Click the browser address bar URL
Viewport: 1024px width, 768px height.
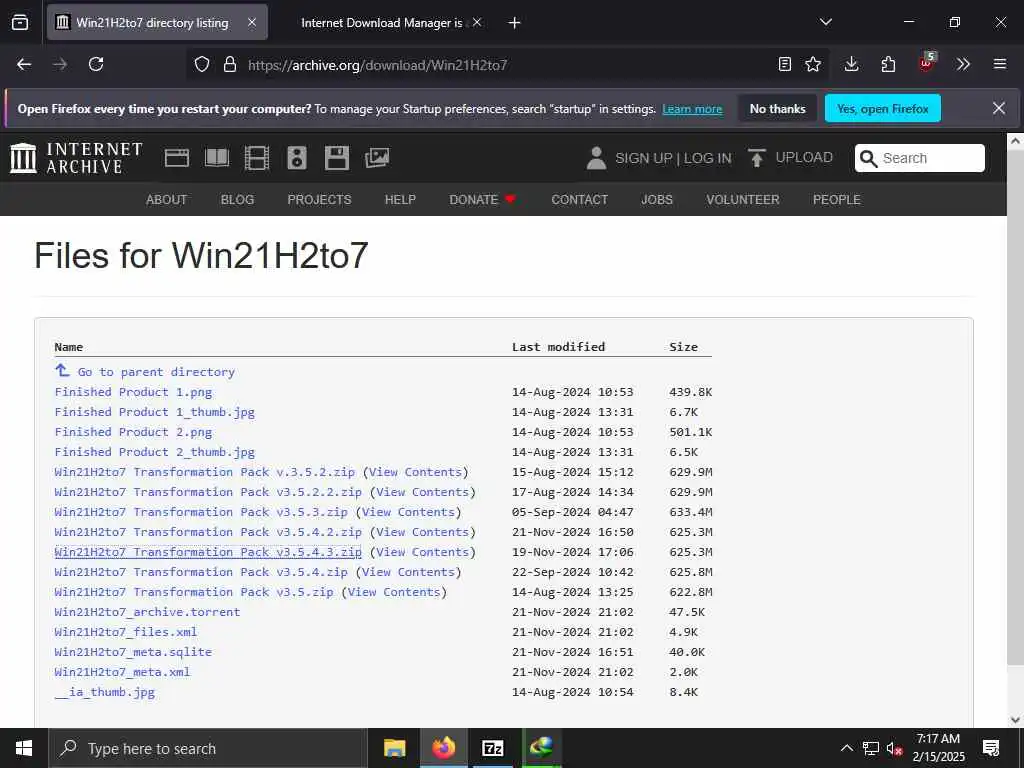[377, 65]
